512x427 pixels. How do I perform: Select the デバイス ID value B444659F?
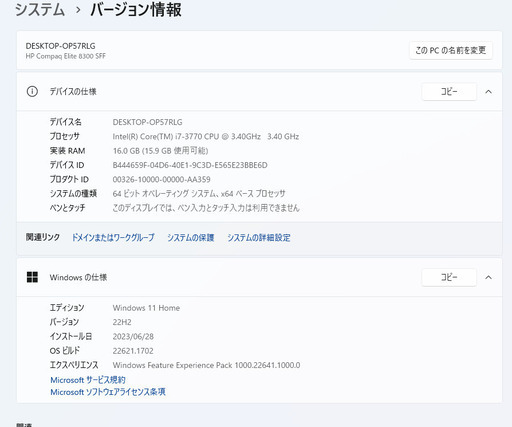[190, 165]
